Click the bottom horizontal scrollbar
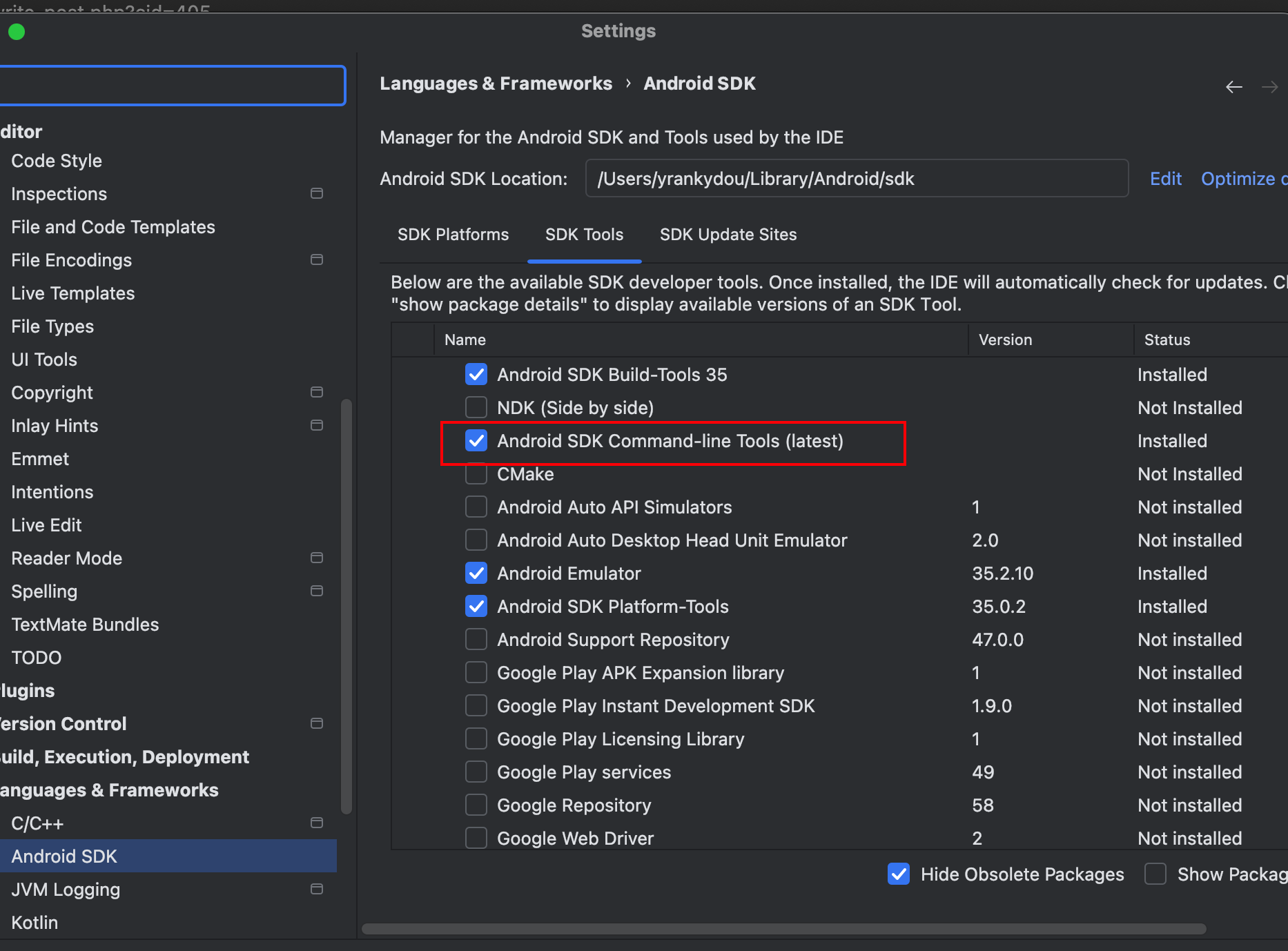Screen dimensions: 1288x951 click(783, 929)
